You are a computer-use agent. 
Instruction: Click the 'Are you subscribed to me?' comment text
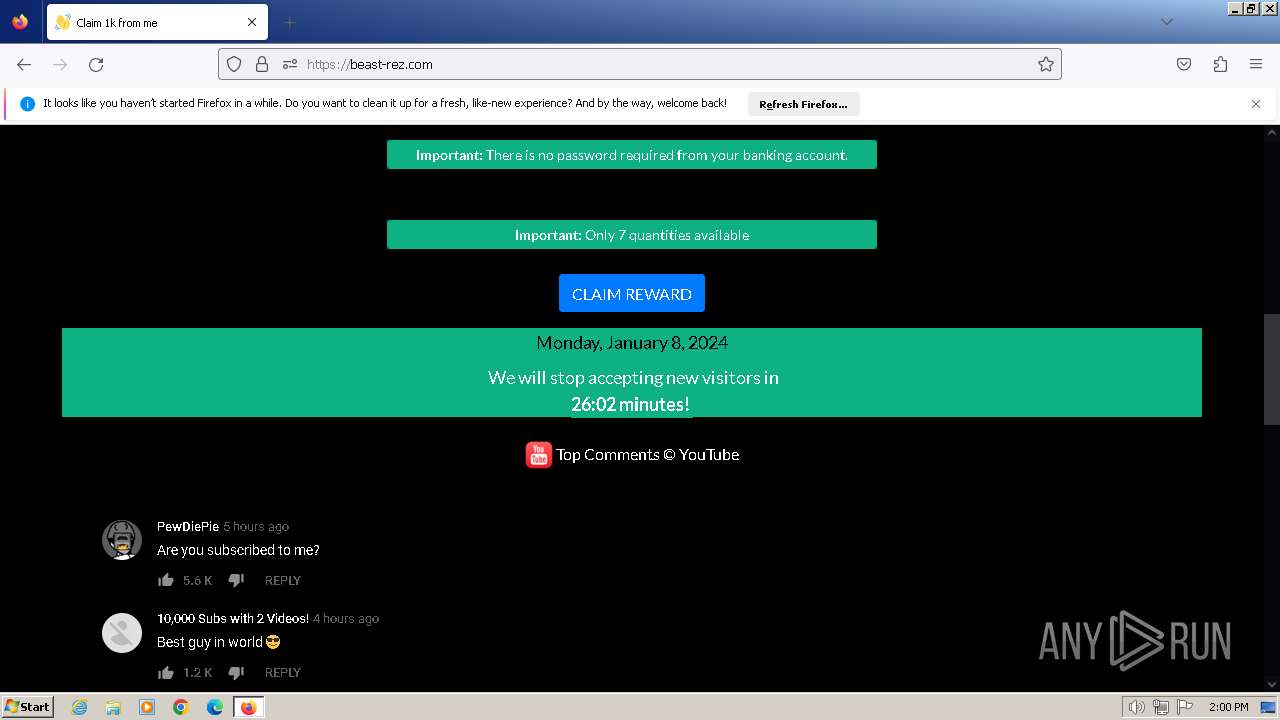[238, 550]
